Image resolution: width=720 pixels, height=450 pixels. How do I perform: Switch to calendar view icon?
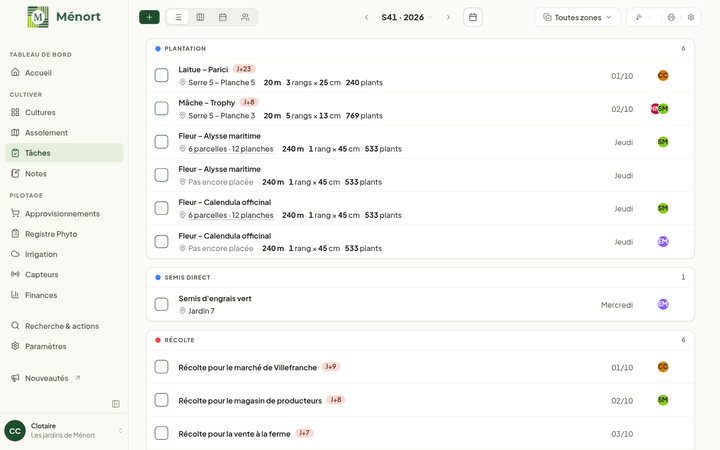pyautogui.click(x=223, y=17)
